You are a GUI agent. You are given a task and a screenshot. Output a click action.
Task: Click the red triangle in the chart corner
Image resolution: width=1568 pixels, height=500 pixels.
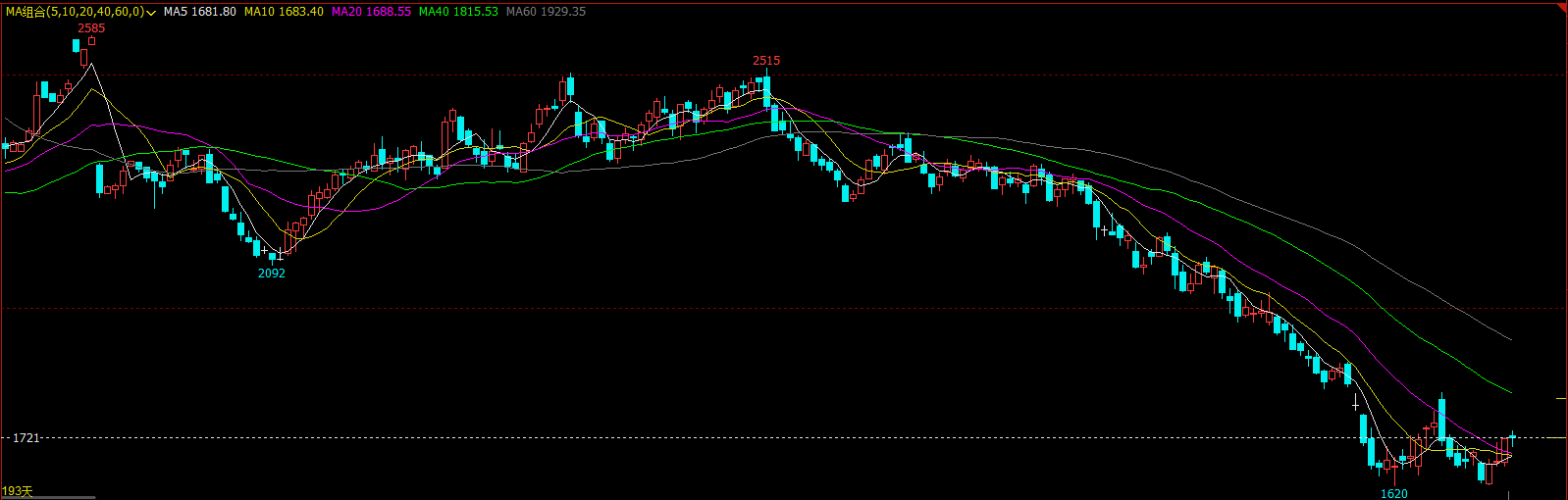(x=1561, y=5)
